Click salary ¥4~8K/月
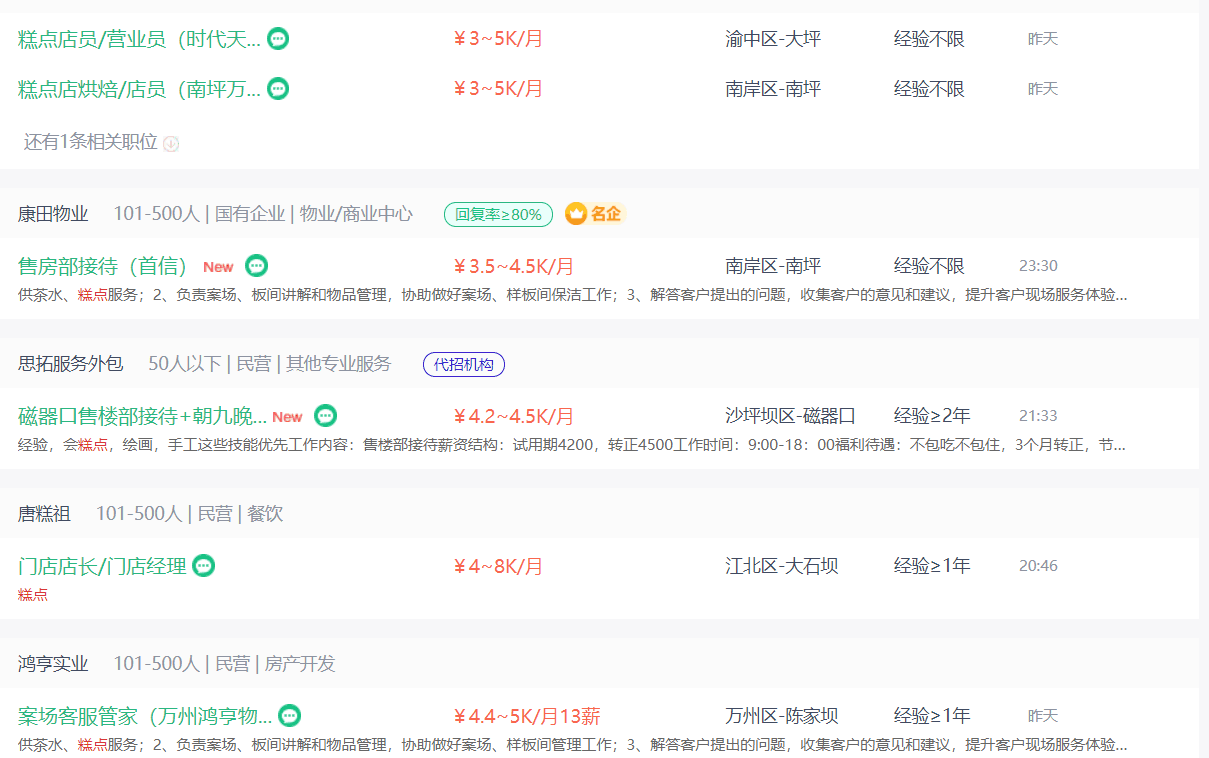 click(498, 566)
